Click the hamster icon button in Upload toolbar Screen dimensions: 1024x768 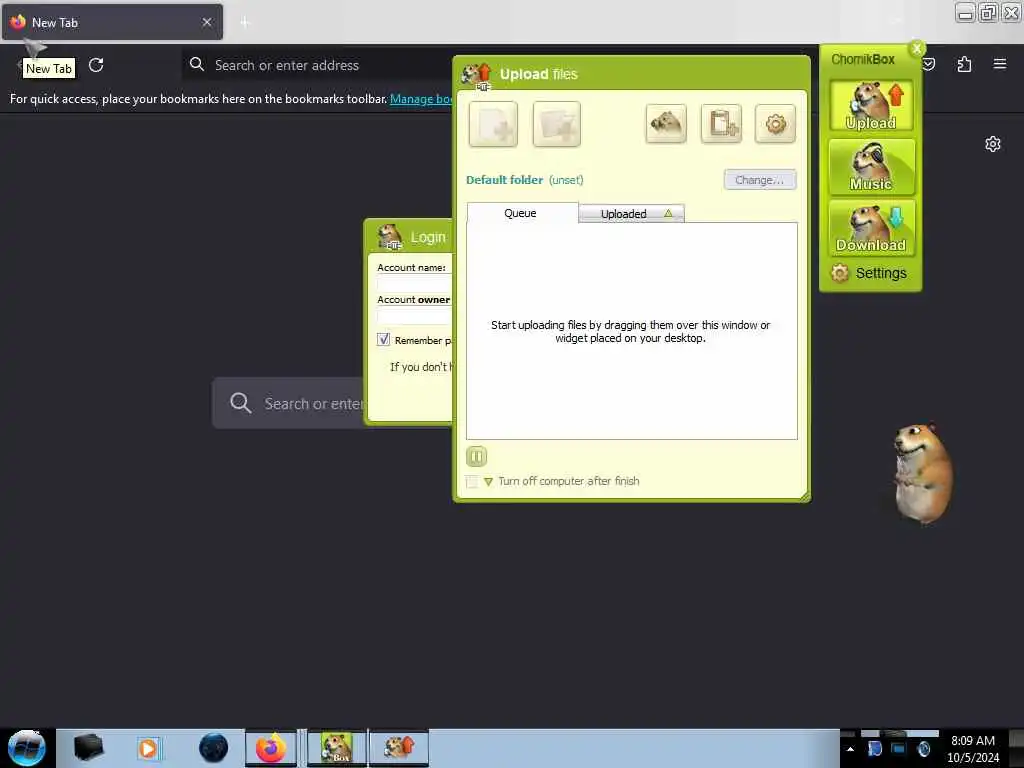pos(666,123)
